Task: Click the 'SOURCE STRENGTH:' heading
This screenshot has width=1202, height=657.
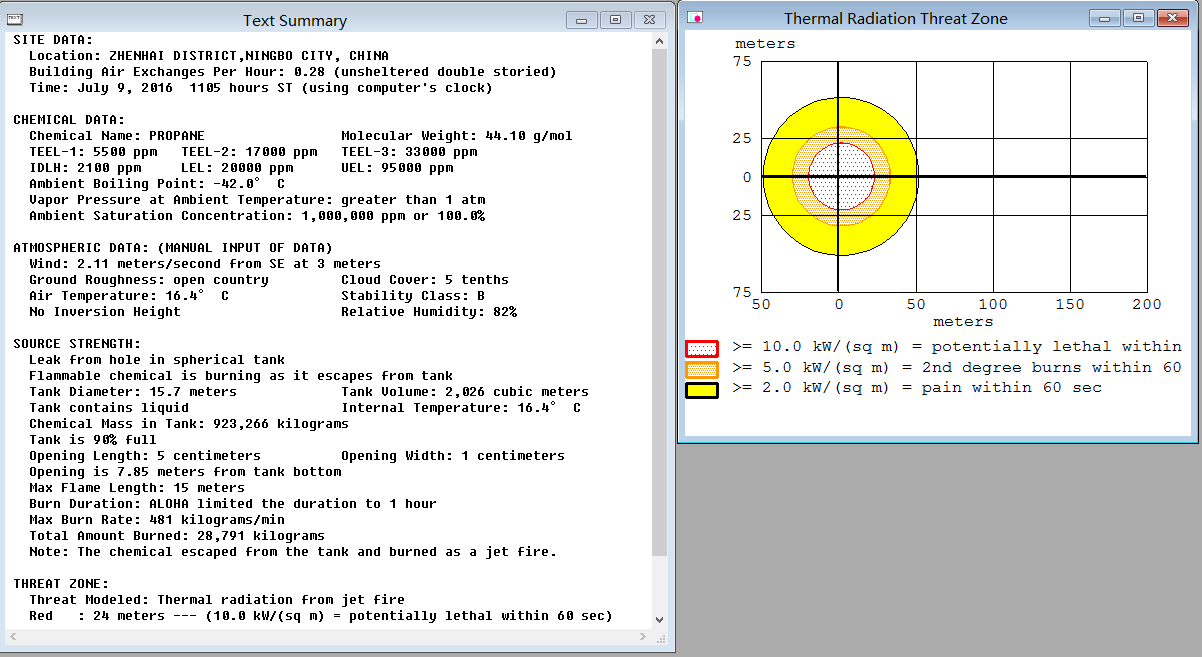Action: [77, 344]
